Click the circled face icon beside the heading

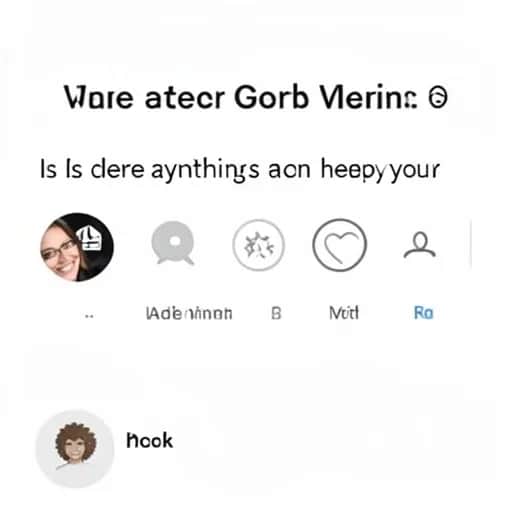coord(438,98)
